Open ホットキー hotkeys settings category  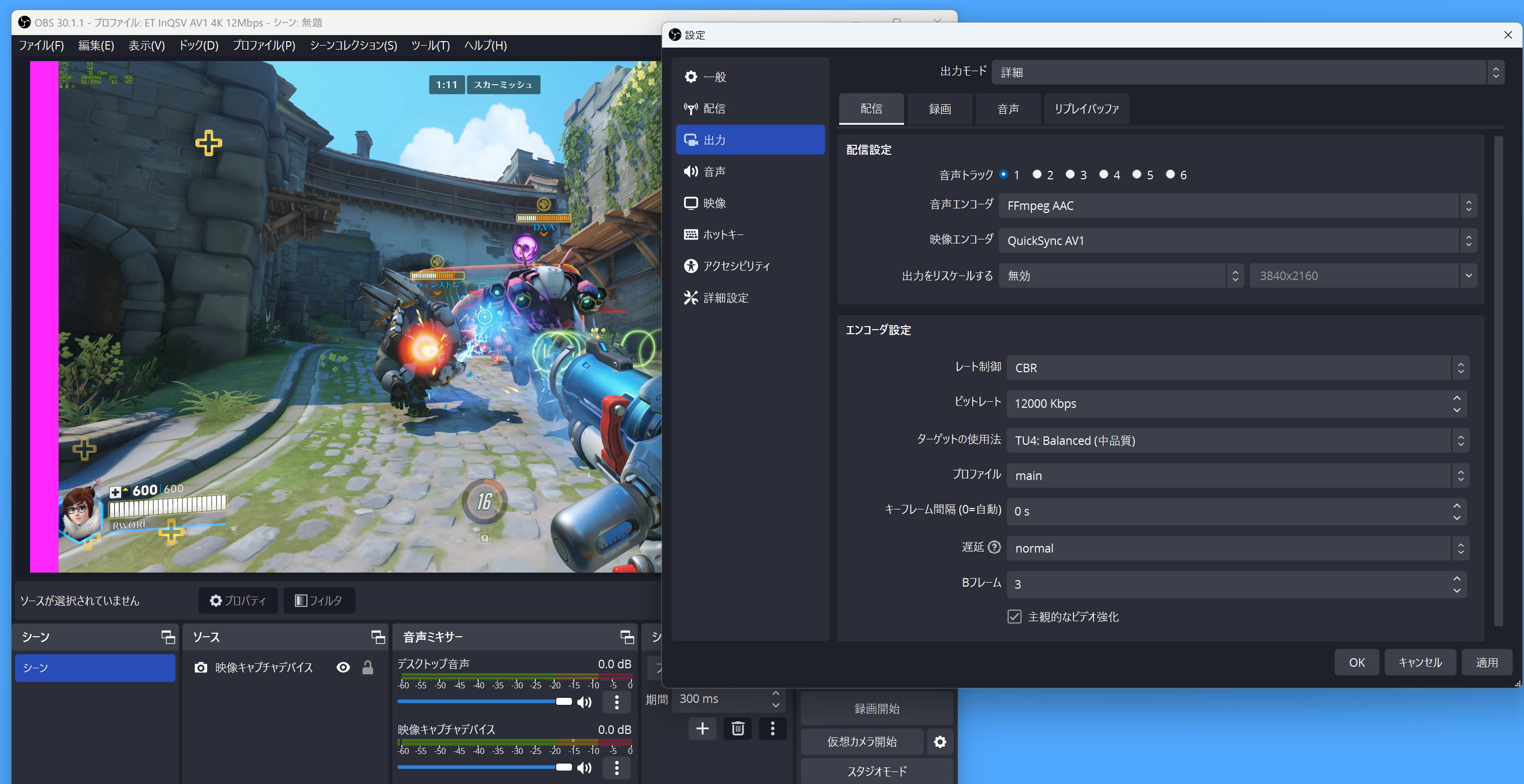tap(750, 235)
